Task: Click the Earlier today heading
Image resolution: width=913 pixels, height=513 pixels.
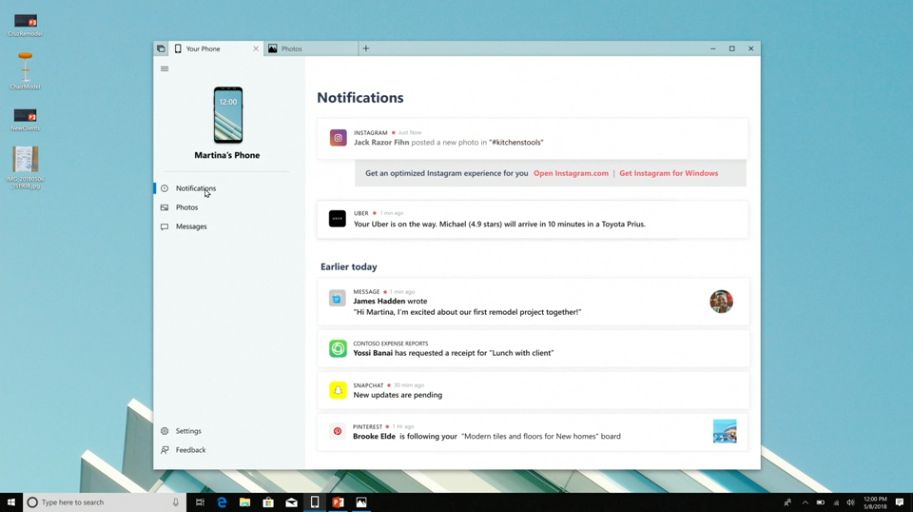Action: [349, 267]
